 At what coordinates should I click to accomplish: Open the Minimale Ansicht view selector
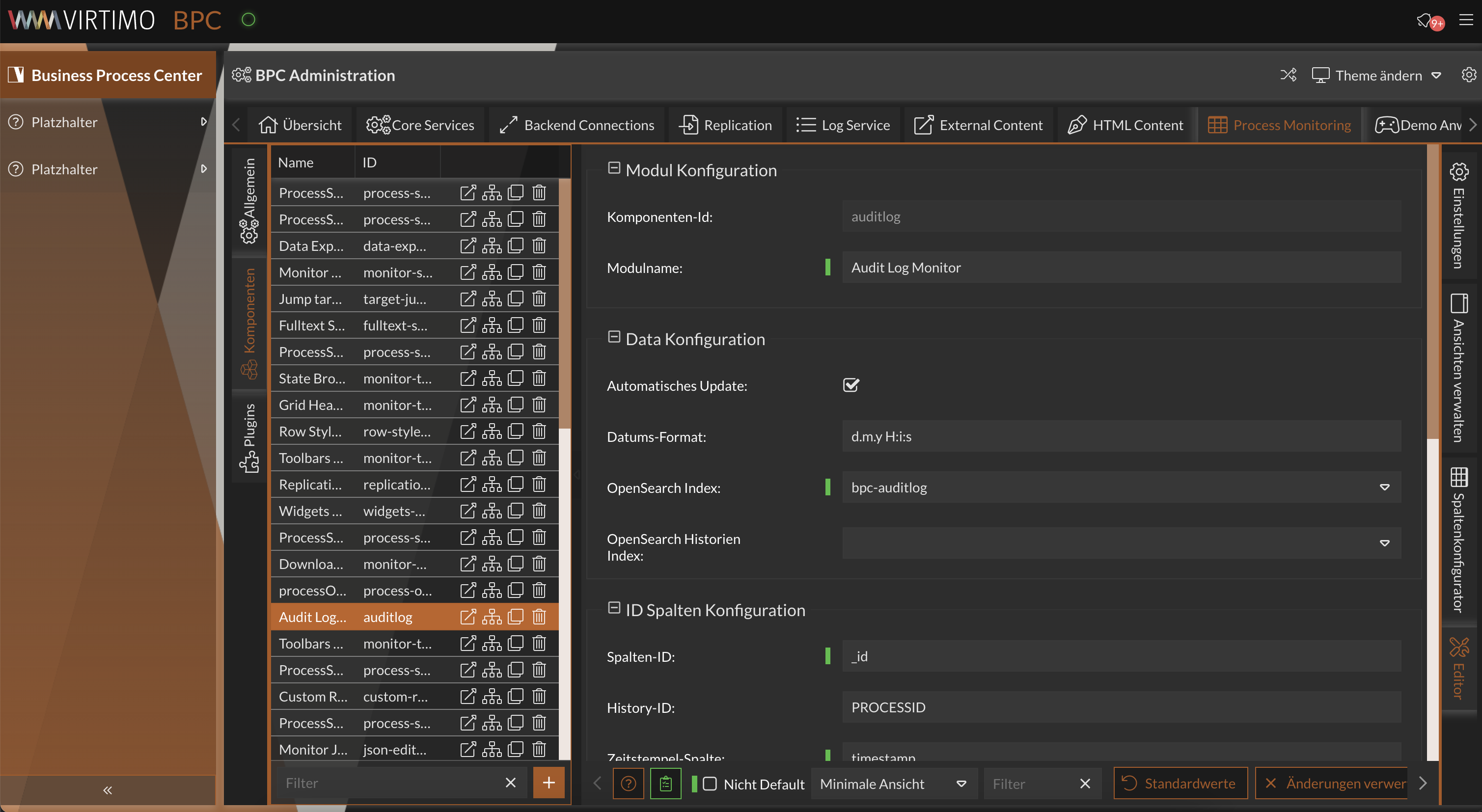(893, 783)
